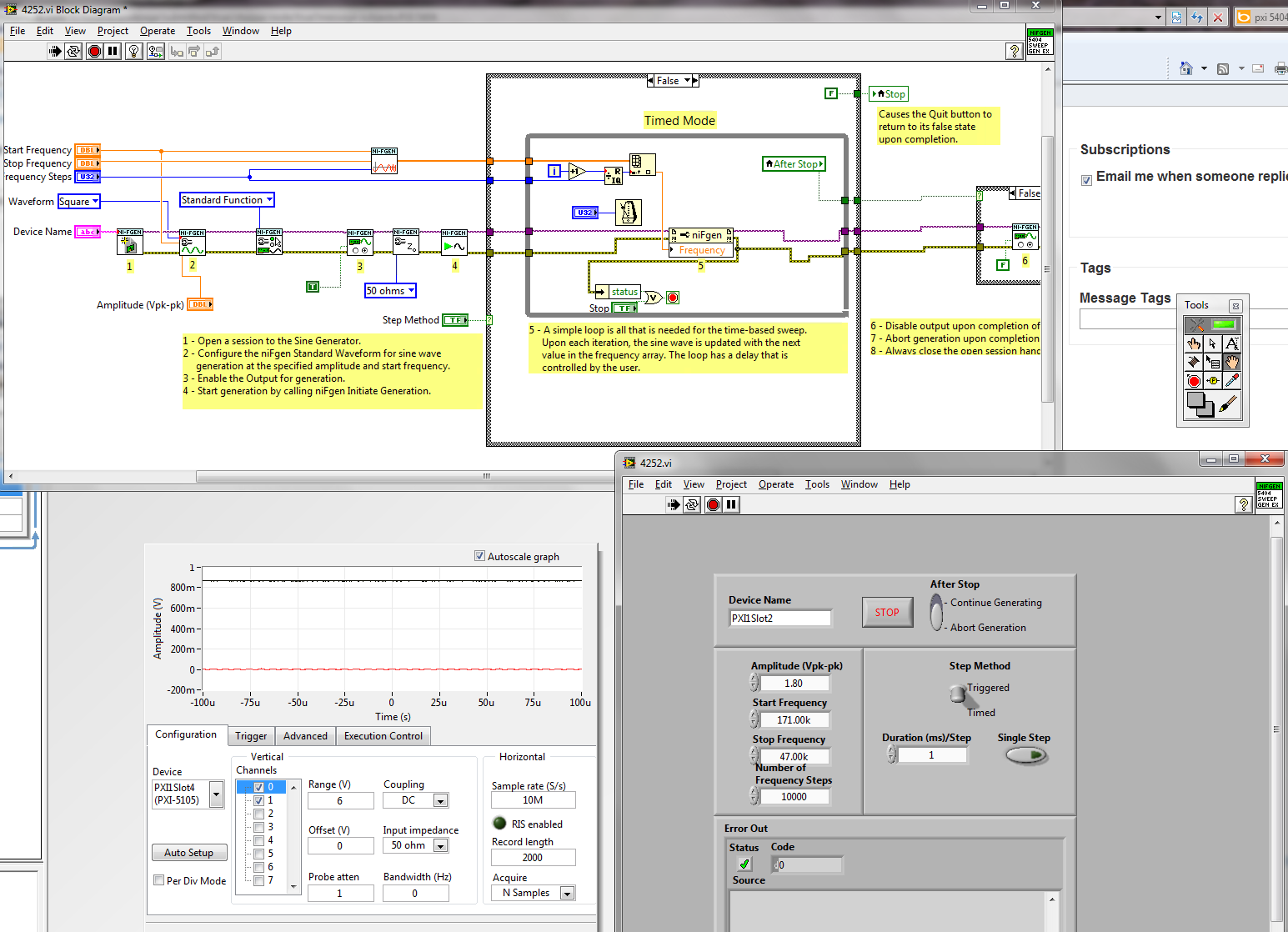
Task: Select Automatic Tool Selection in Tools palette
Action: click(1213, 325)
